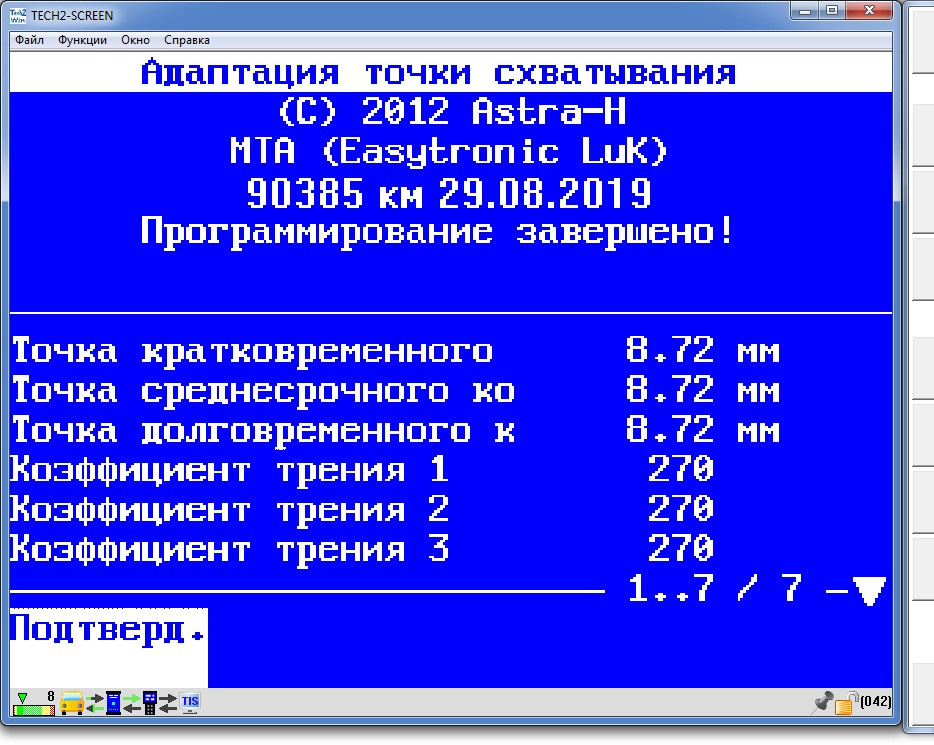Open the Функции menu
Image resolution: width=934 pixels, height=745 pixels.
click(x=82, y=40)
